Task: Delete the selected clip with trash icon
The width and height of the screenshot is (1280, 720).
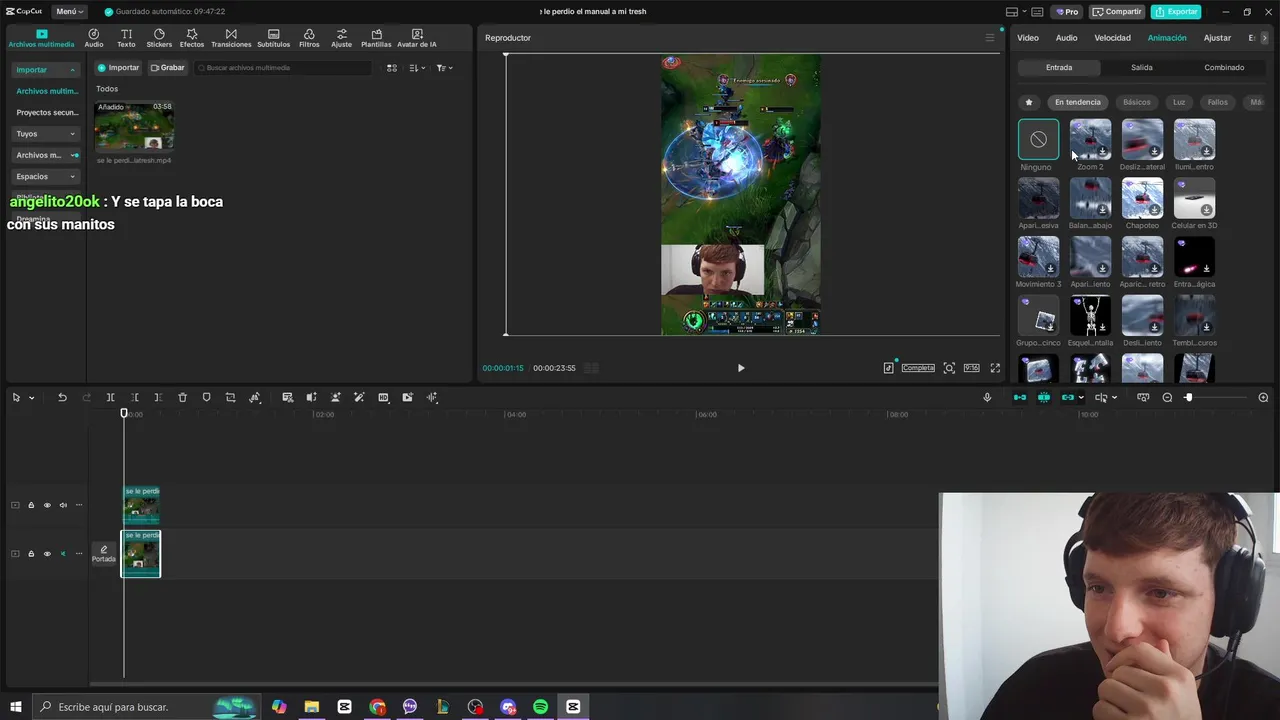Action: (182, 397)
